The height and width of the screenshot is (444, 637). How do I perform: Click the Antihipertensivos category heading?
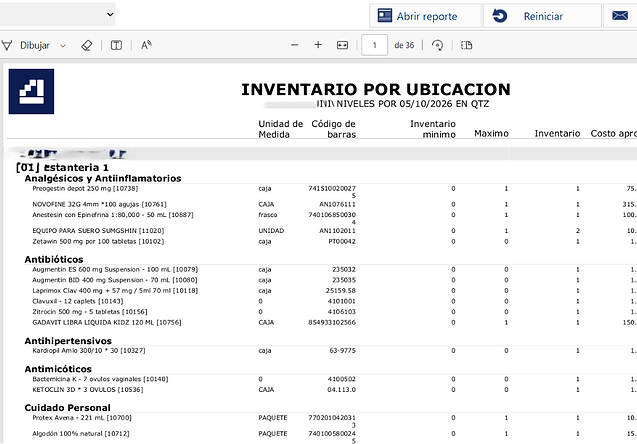(68, 340)
